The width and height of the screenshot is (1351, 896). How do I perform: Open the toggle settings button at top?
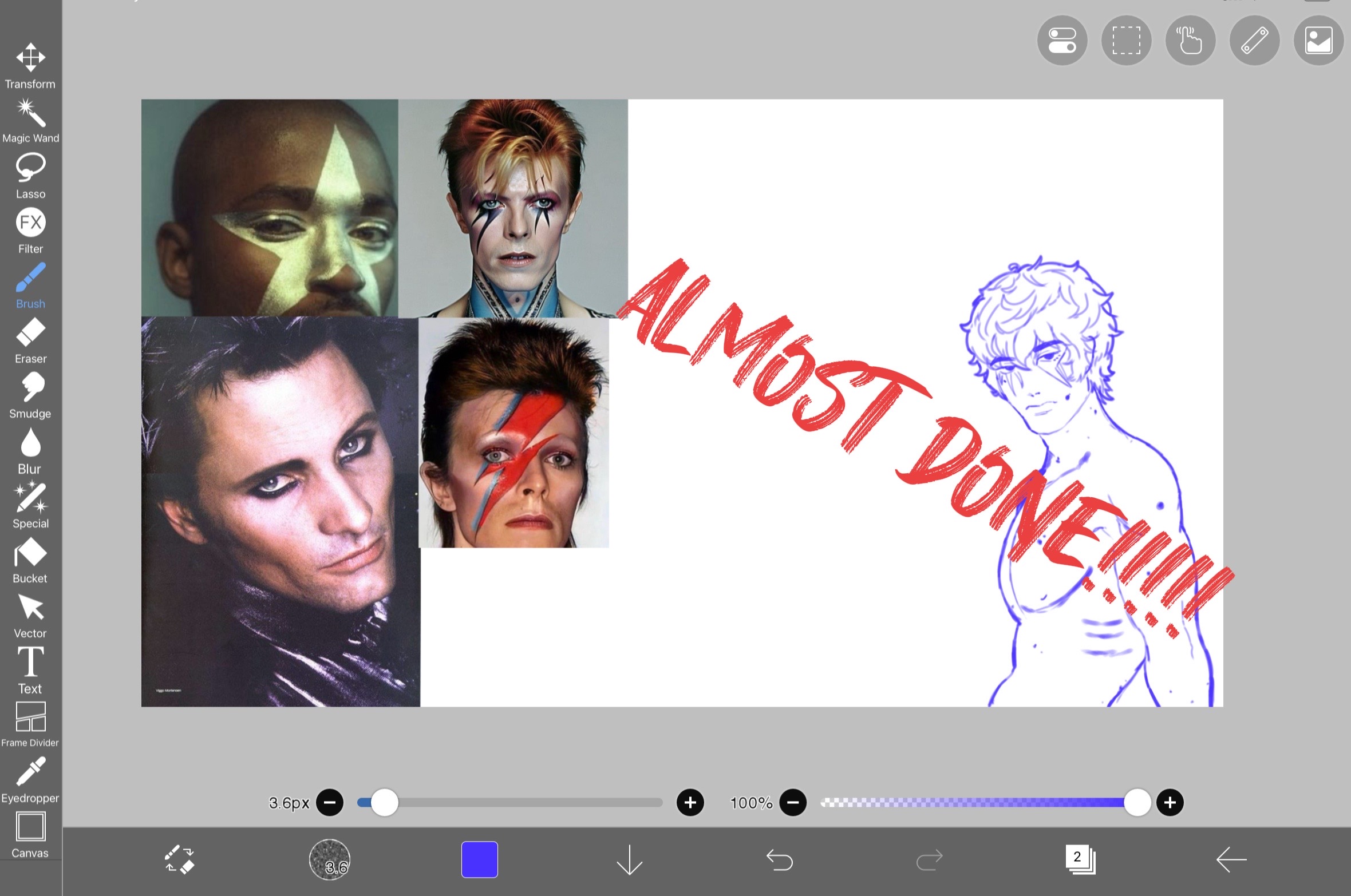(x=1062, y=41)
